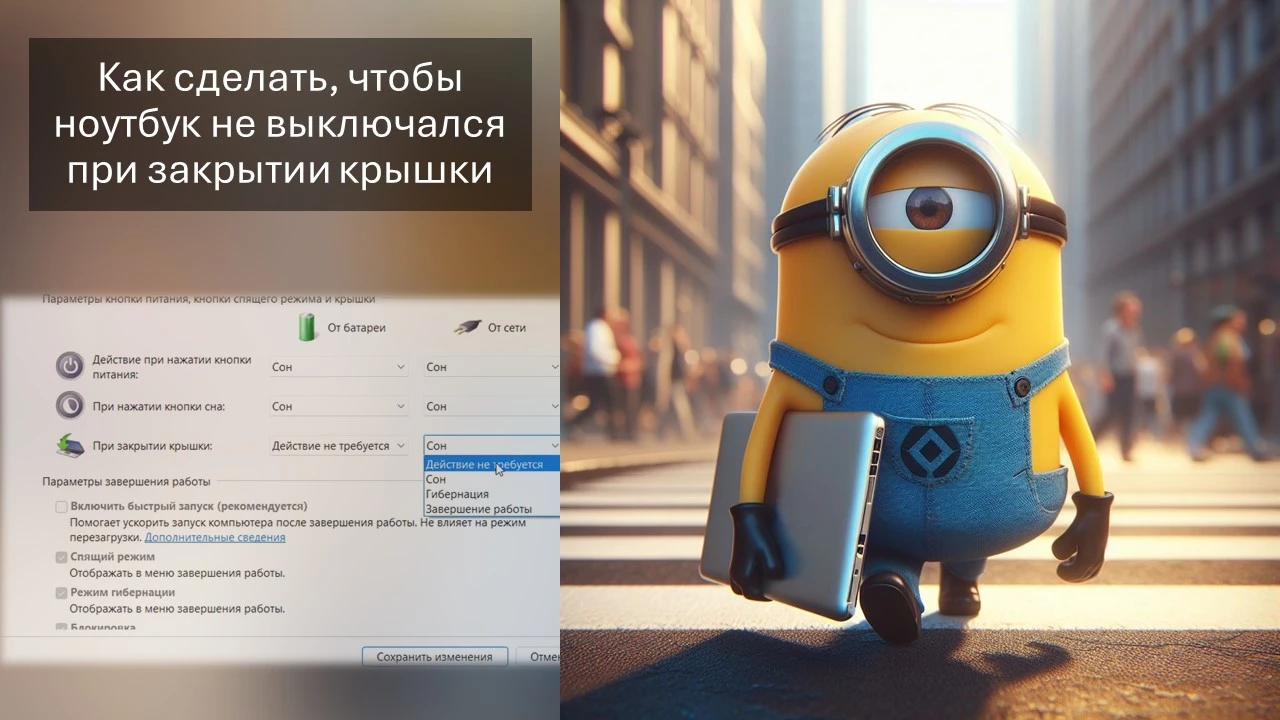Click the power plug icon beside От сети
Viewport: 1280px width, 720px height.
[467, 327]
